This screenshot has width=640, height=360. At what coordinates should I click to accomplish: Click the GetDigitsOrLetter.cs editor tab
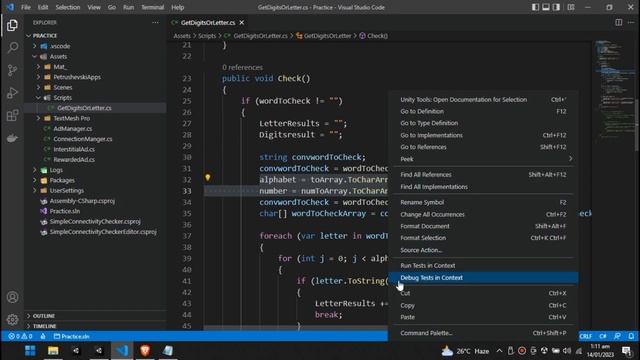tap(208, 22)
